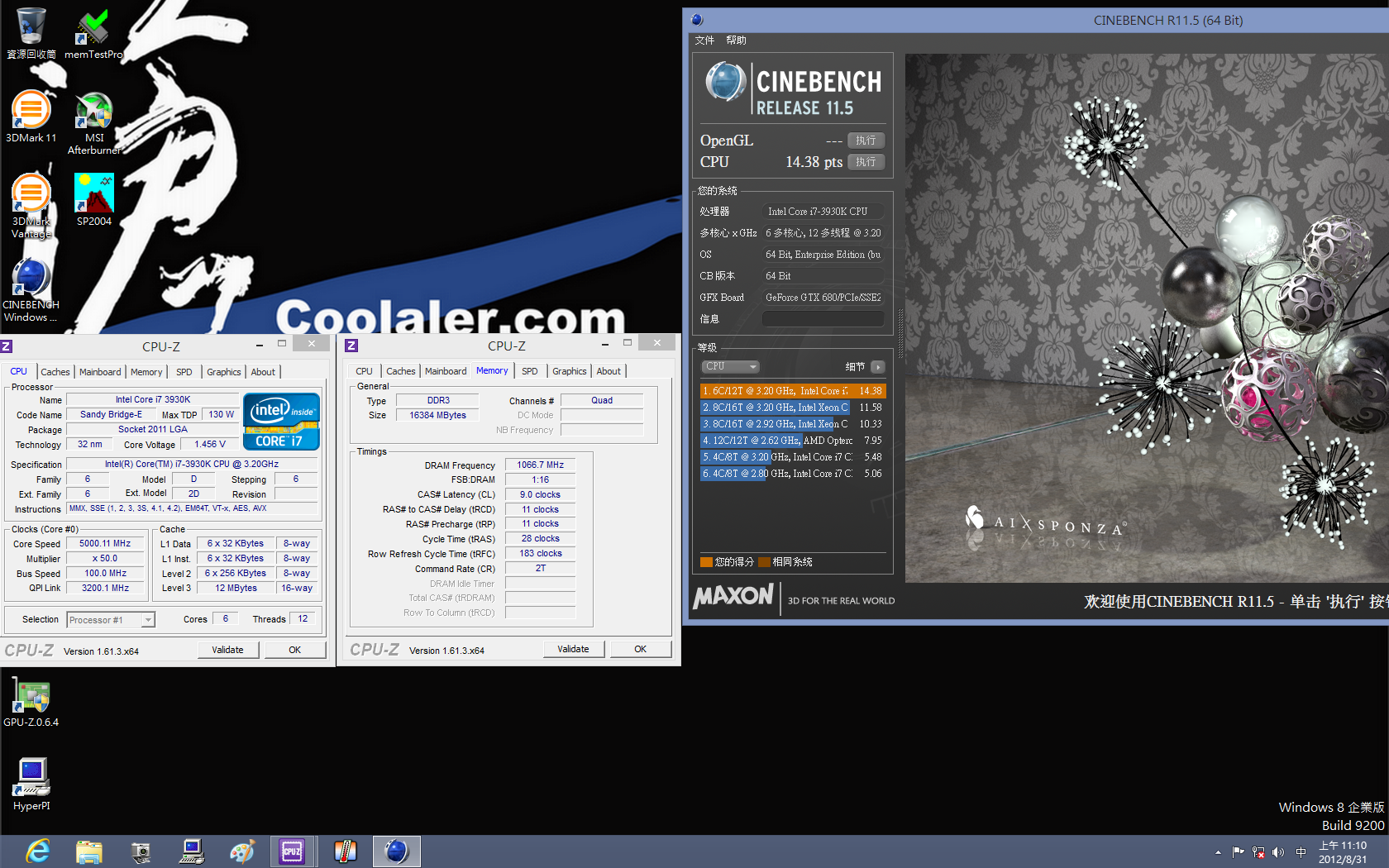The width and height of the screenshot is (1389, 868).
Task: Select rank 4 12C/12T AMD Opteron row
Action: pos(793,441)
